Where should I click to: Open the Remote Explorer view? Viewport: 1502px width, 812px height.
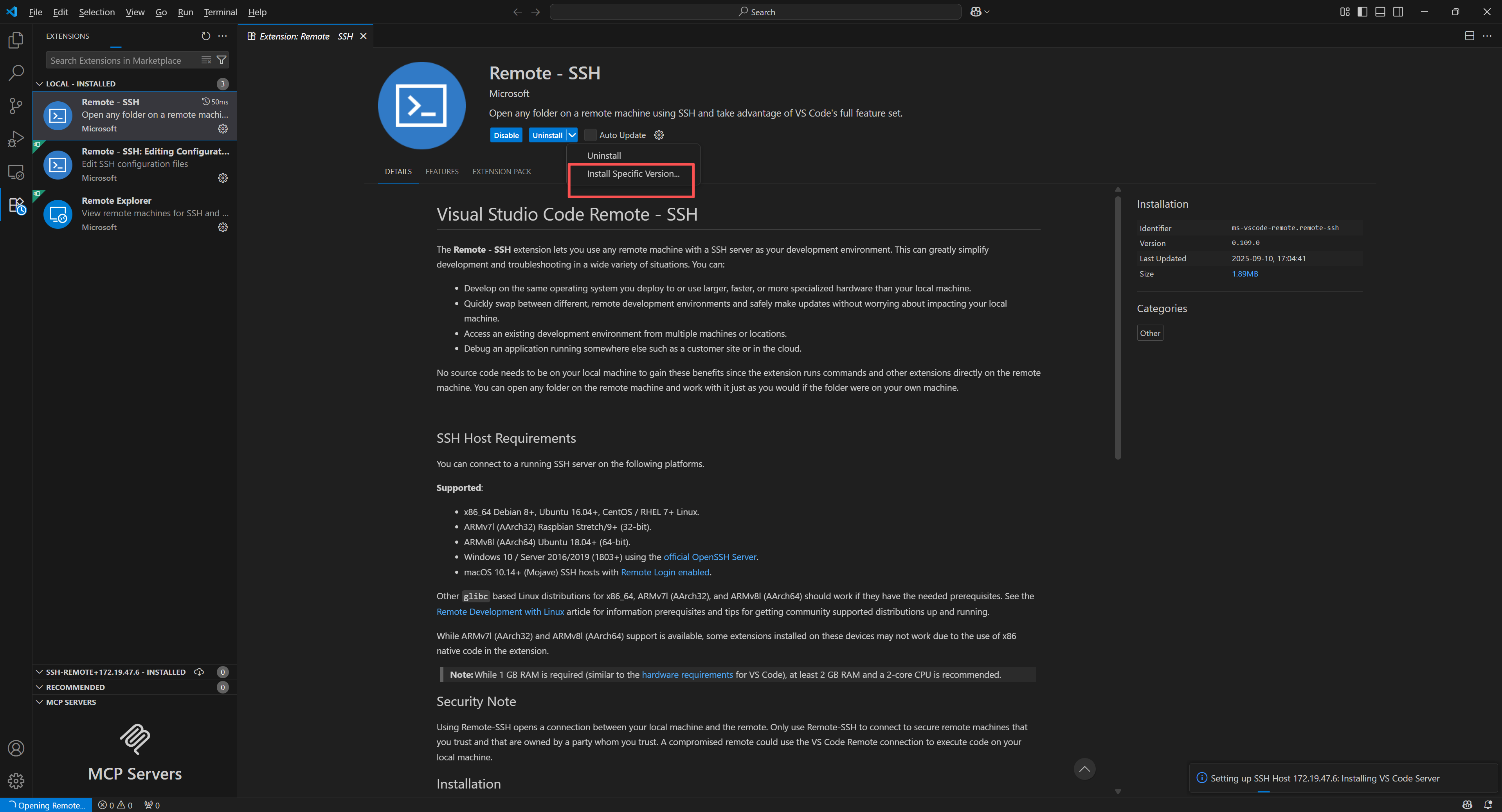click(x=16, y=172)
